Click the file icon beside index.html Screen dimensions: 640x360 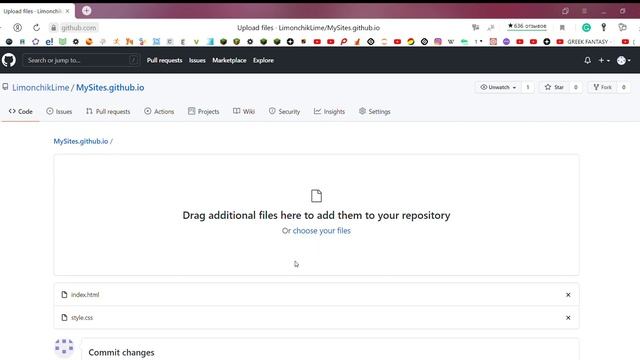(x=64, y=295)
